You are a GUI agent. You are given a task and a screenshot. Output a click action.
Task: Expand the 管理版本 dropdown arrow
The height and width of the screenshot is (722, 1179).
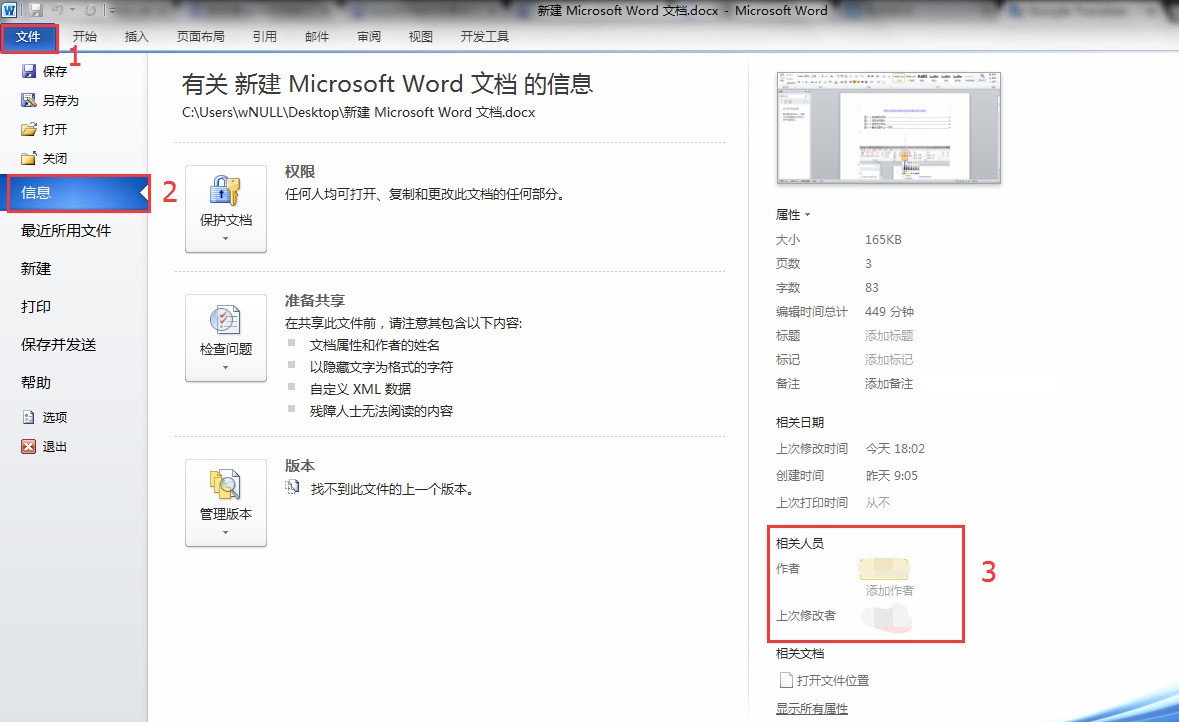tap(226, 532)
